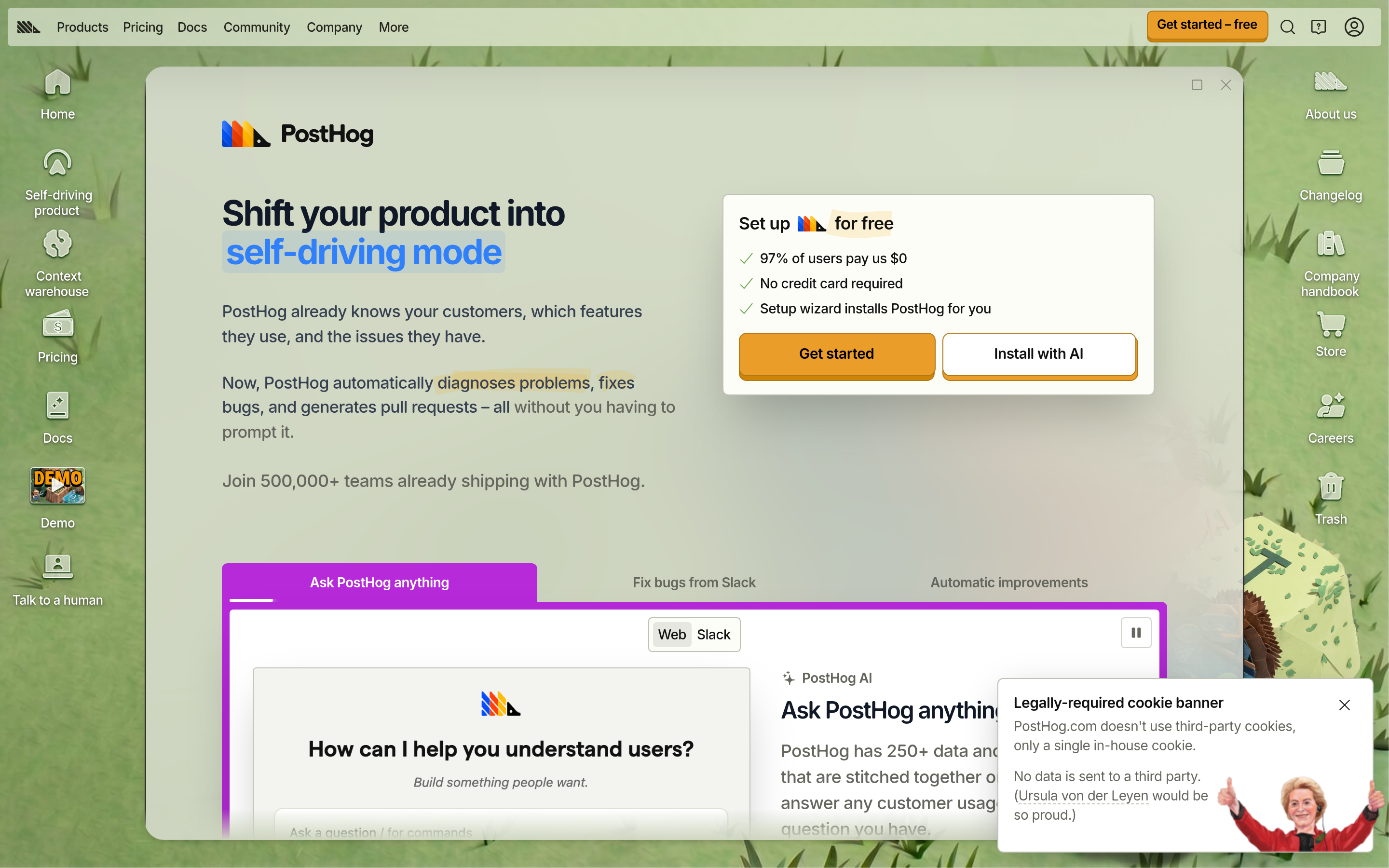Viewport: 1389px width, 868px height.
Task: Click Install with AI button
Action: tap(1039, 355)
